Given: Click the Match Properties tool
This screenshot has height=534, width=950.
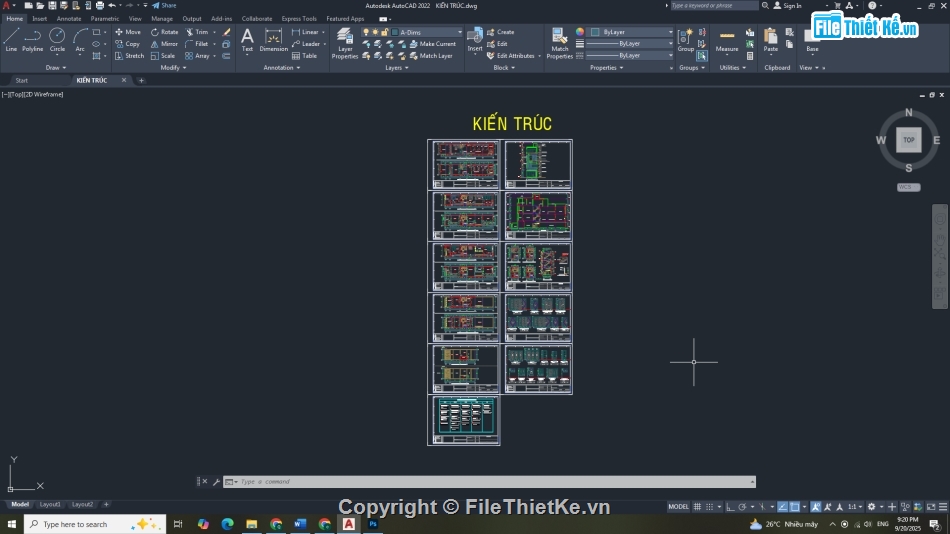Looking at the screenshot, I should pos(559,44).
